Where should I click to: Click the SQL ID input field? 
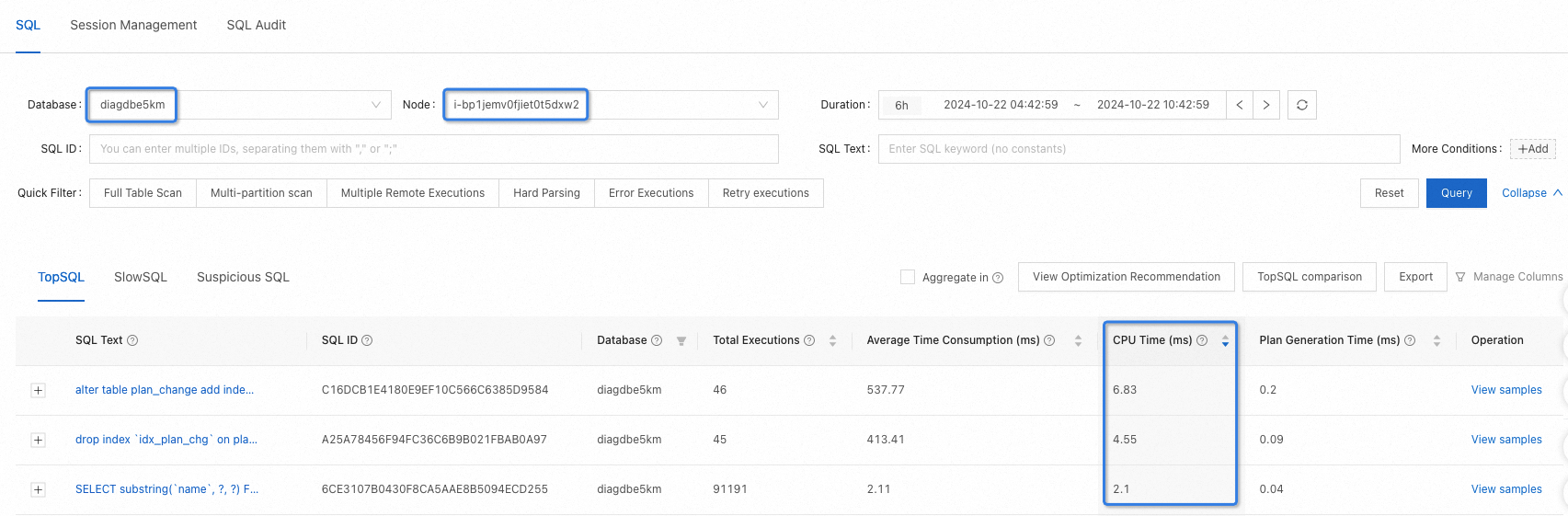(433, 149)
